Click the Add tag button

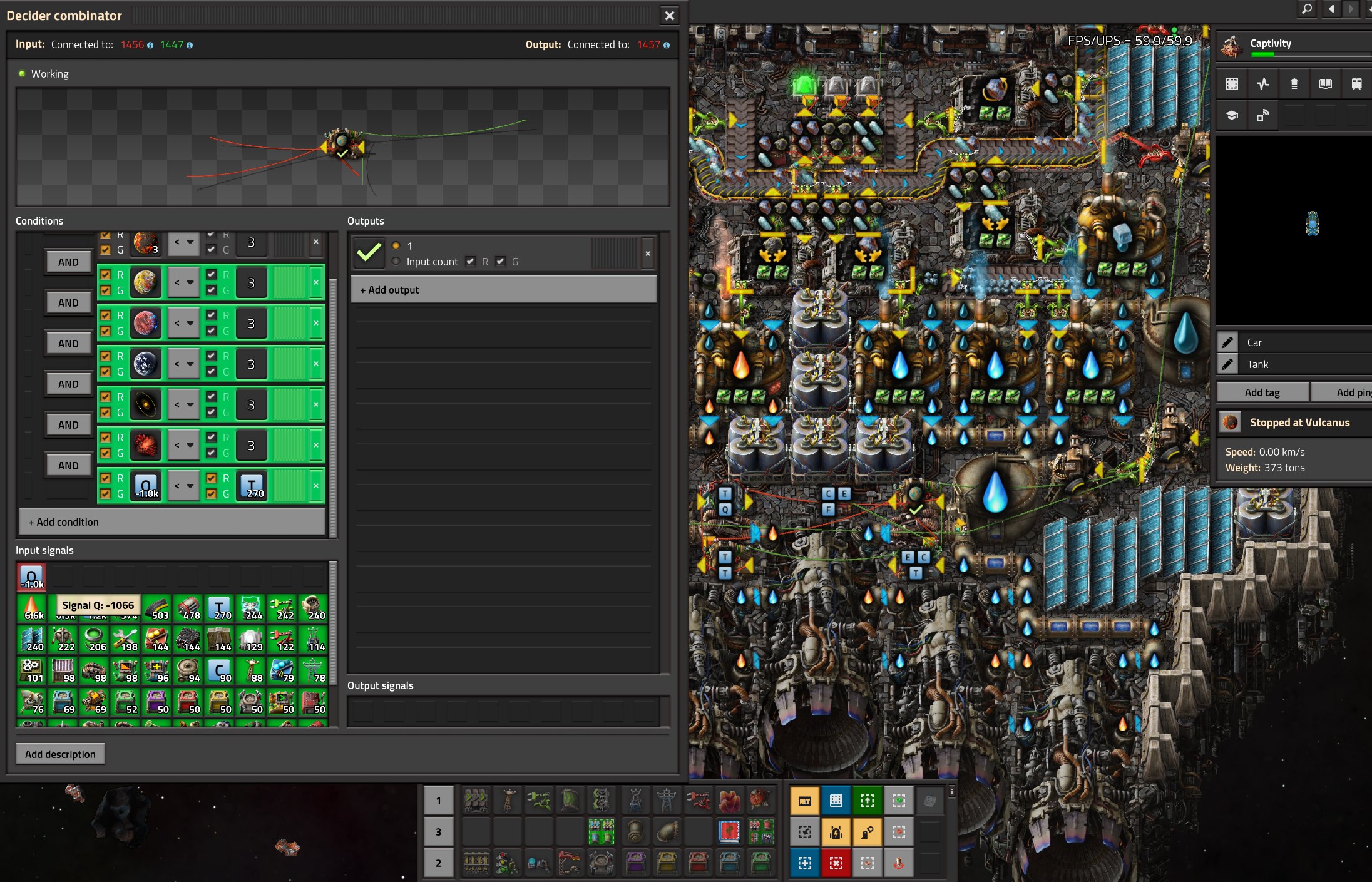(x=1262, y=392)
